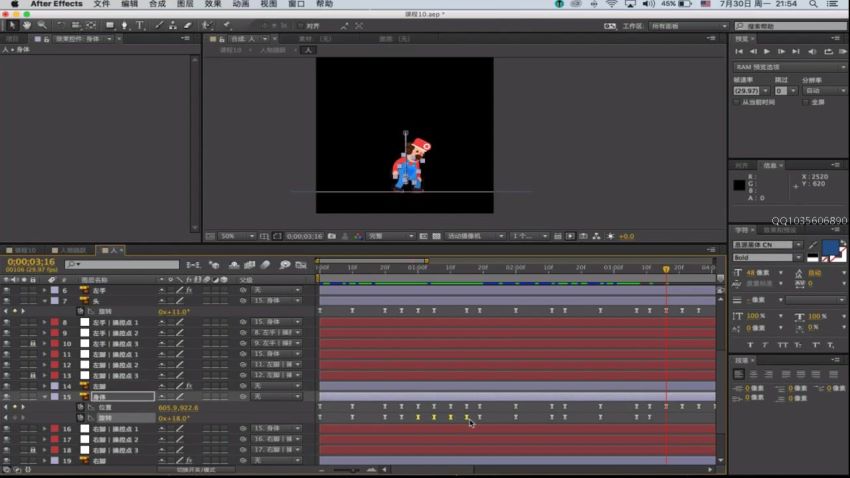Hide layer 6 with its eye toggle

click(x=7, y=290)
